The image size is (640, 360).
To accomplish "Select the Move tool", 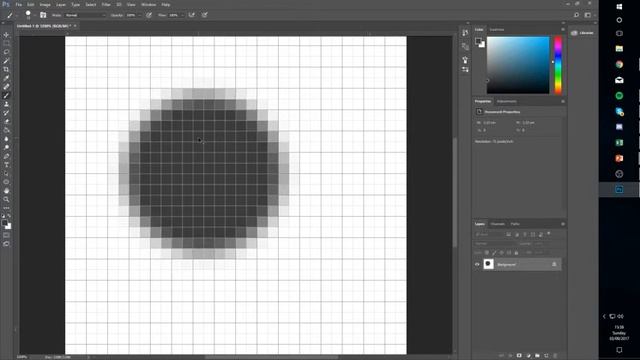I will pyautogui.click(x=6, y=35).
